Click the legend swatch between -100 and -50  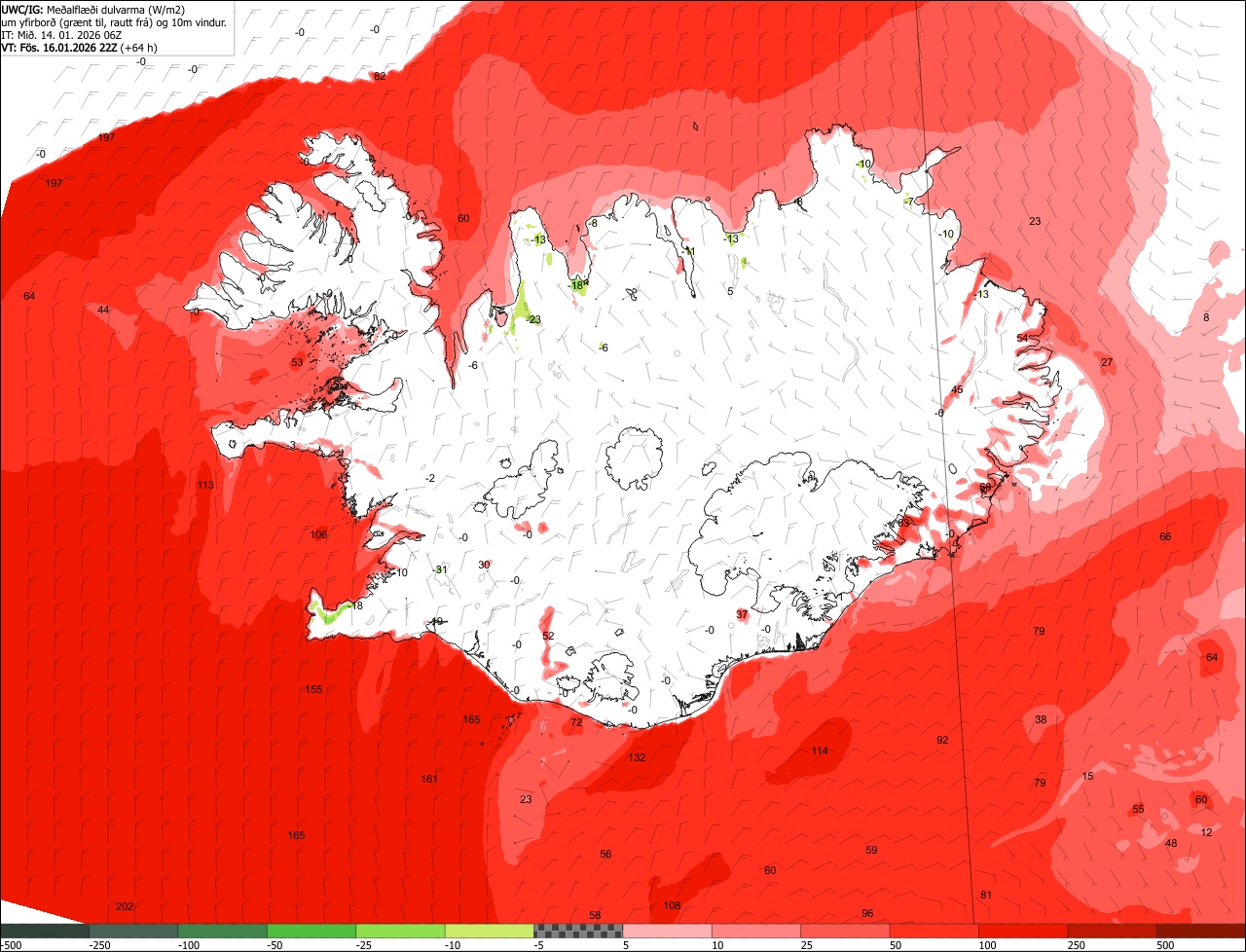pyautogui.click(x=222, y=931)
